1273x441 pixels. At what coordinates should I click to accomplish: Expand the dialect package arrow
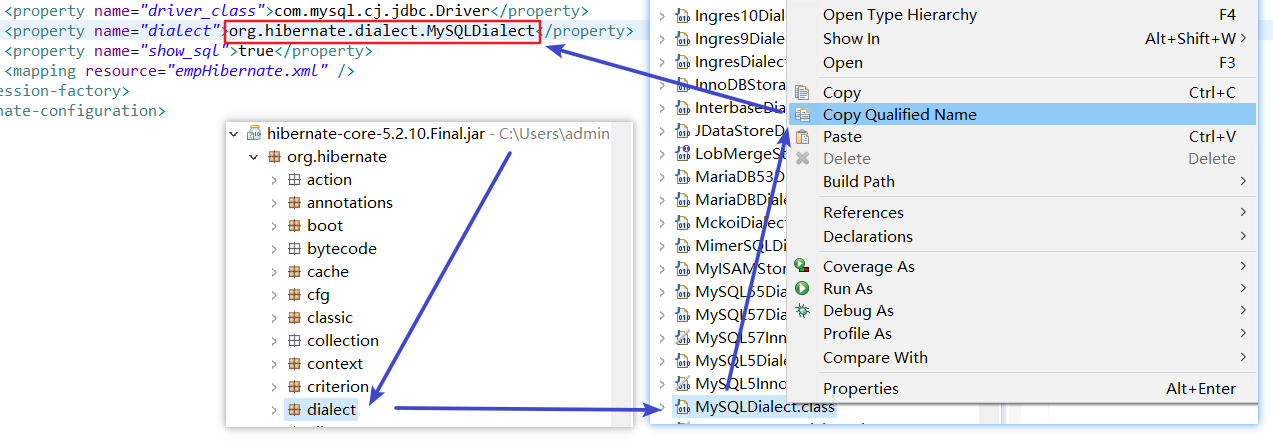coord(274,410)
